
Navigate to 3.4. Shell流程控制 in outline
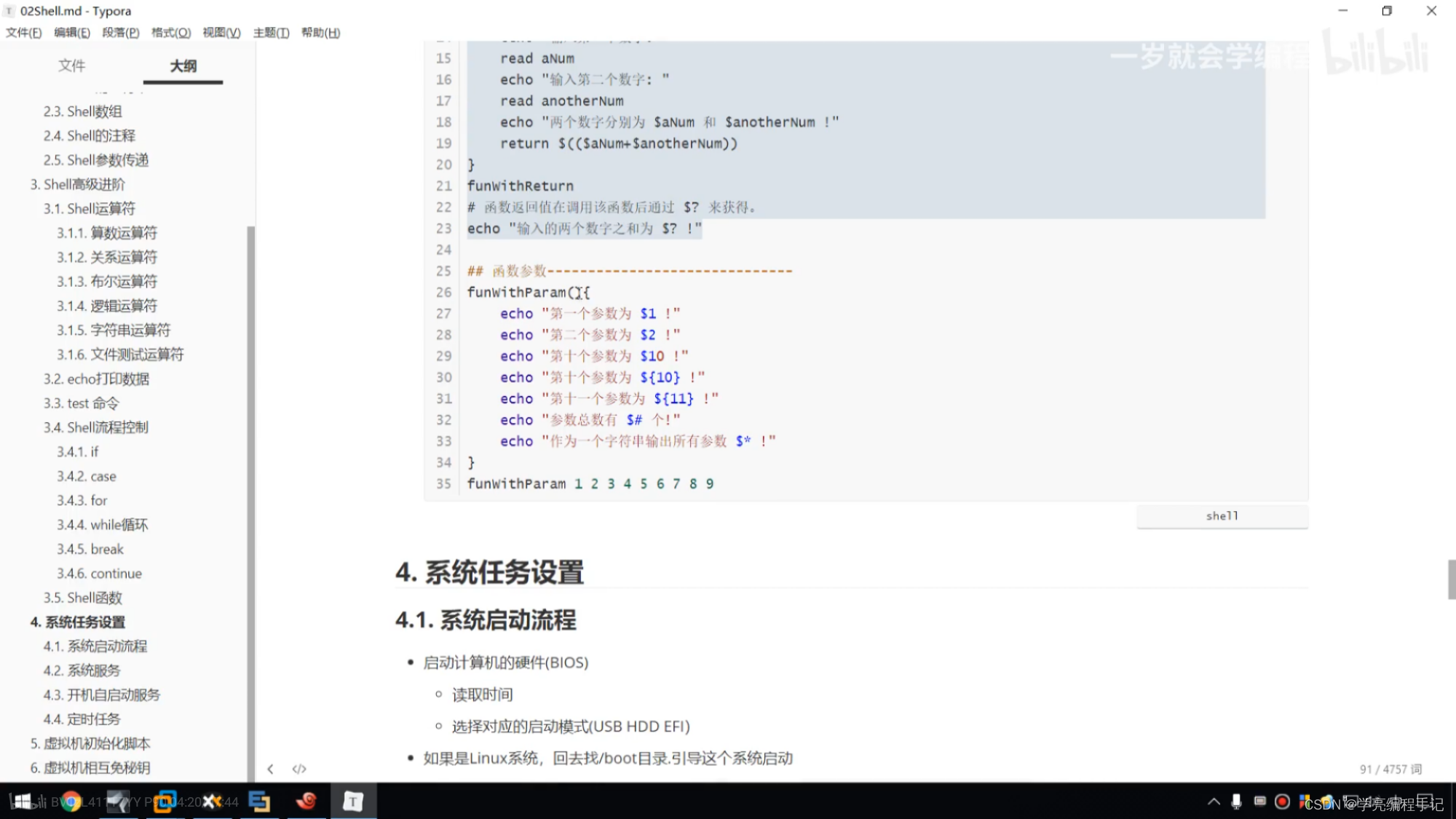click(95, 427)
